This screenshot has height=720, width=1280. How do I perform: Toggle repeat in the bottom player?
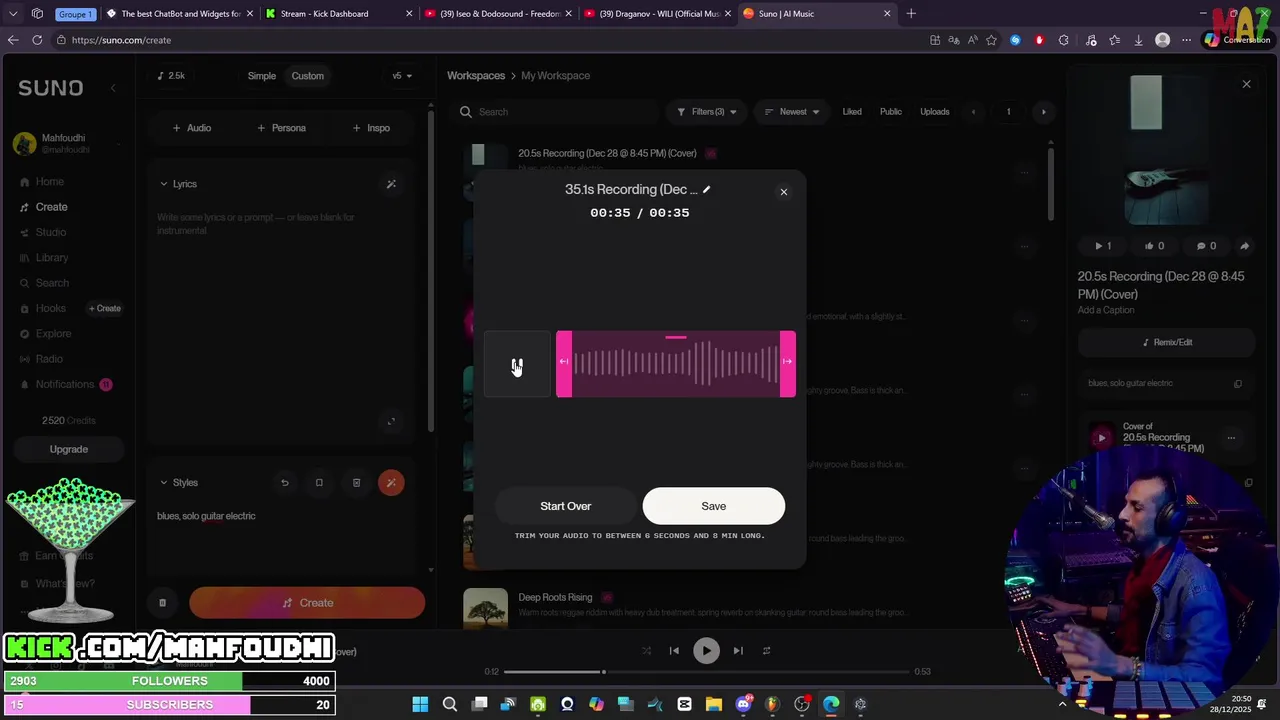point(767,651)
